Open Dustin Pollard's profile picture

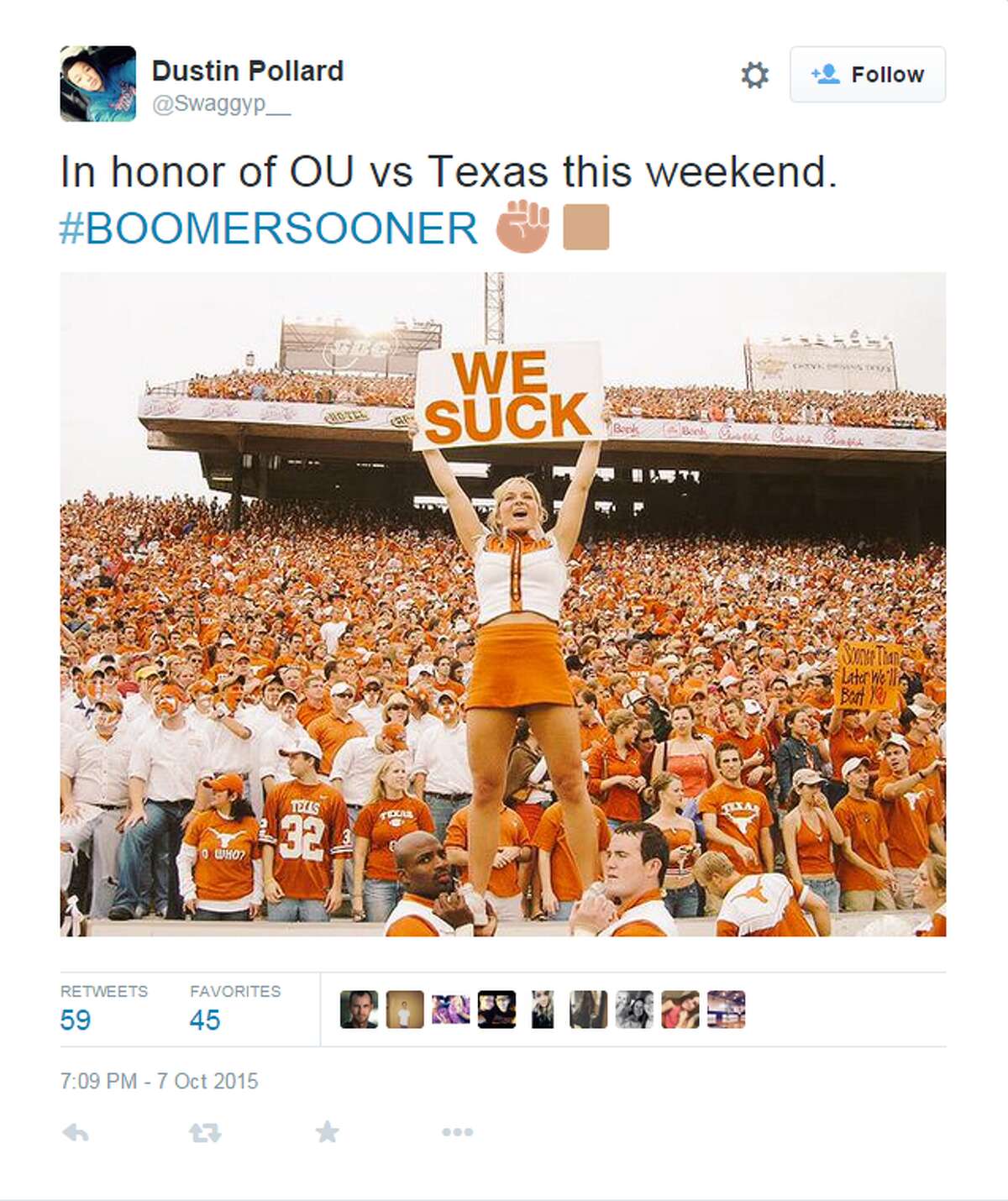(98, 84)
